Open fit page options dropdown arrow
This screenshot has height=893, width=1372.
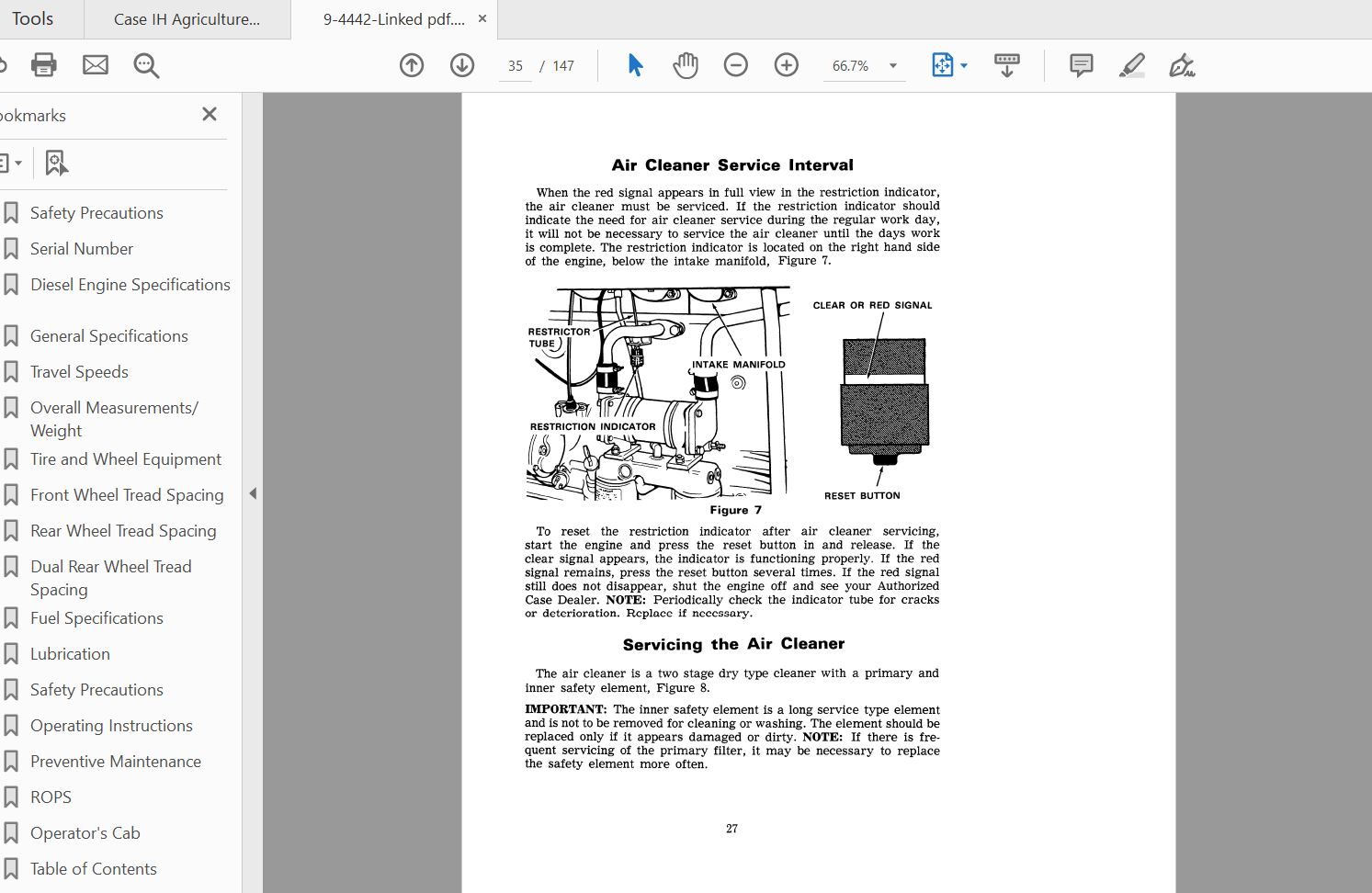(x=964, y=65)
